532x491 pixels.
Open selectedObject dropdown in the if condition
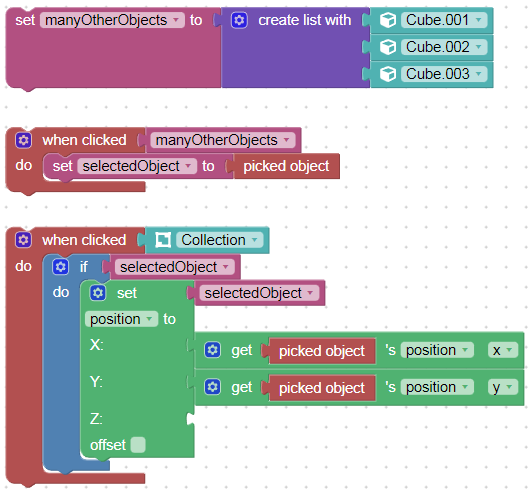174,267
